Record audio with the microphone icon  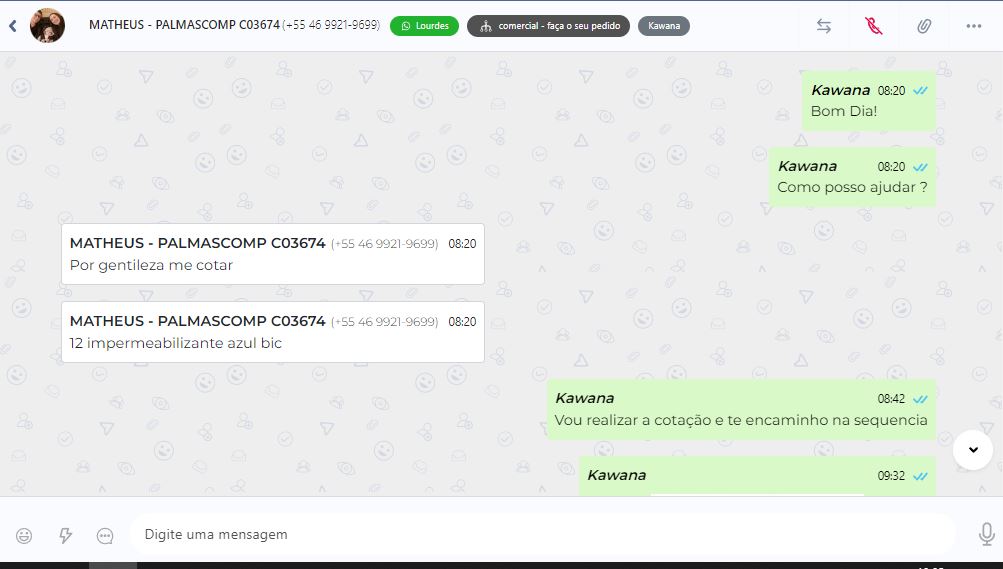[x=986, y=534]
